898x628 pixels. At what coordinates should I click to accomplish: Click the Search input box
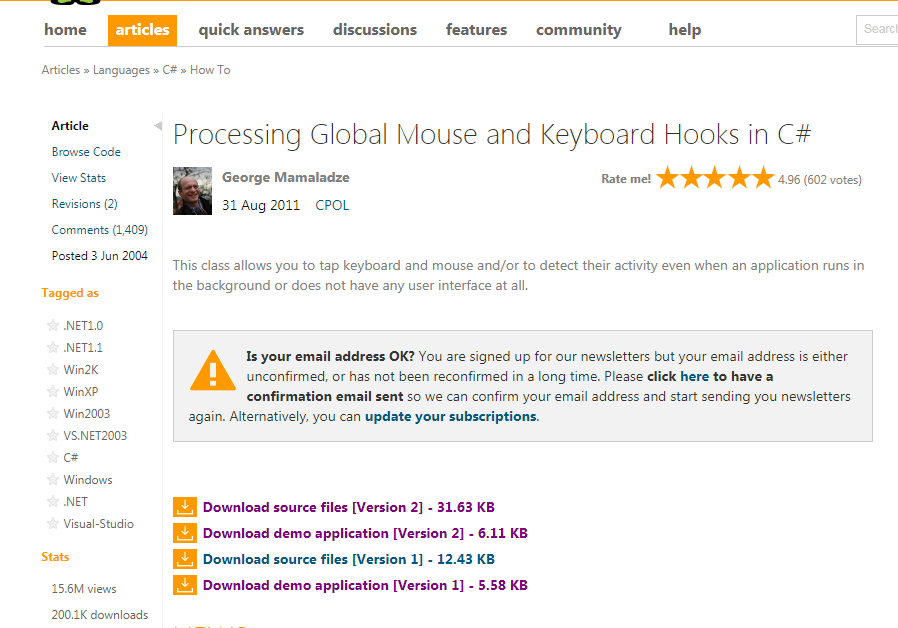(877, 30)
